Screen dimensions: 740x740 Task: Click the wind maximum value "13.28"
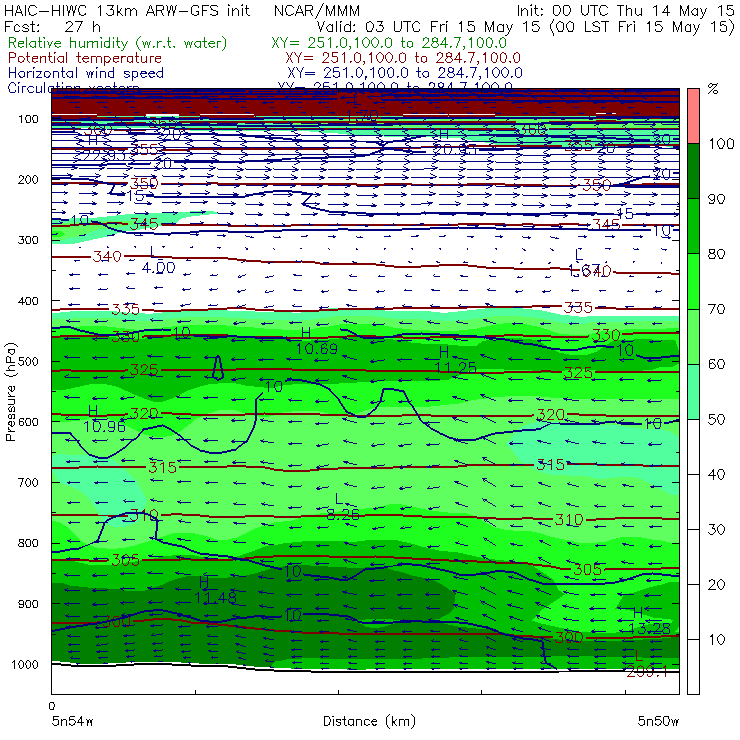point(650,628)
